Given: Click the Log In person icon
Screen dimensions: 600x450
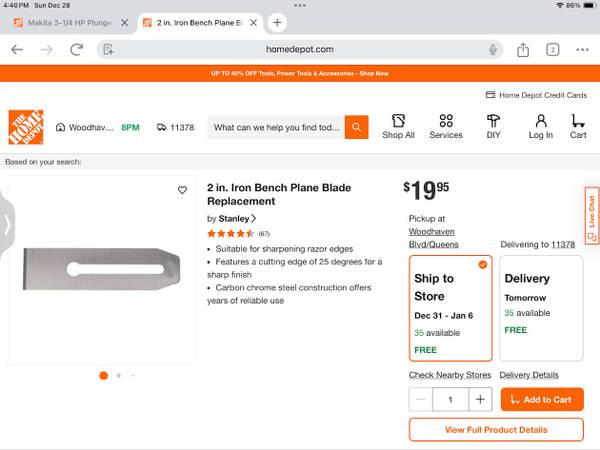Looking at the screenshot, I should pyautogui.click(x=540, y=121).
